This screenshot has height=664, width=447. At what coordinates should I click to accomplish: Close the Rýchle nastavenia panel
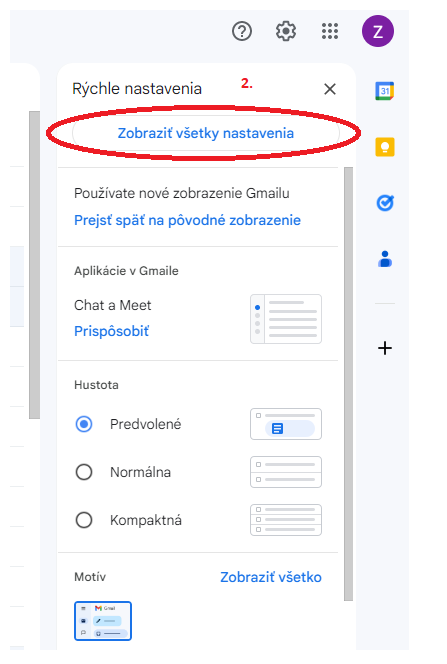coord(330,89)
